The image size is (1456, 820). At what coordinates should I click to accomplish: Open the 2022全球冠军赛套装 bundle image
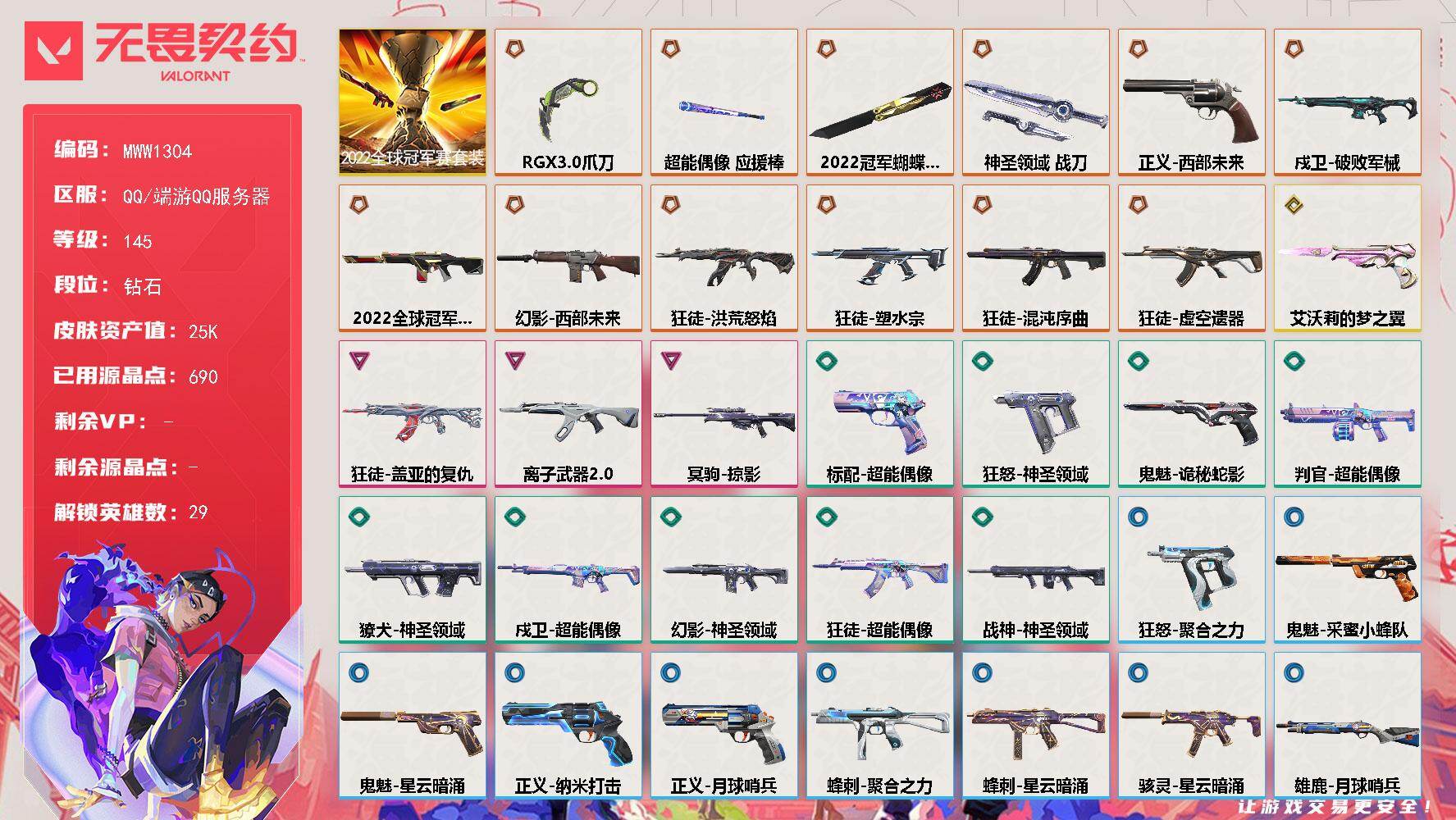coord(412,102)
